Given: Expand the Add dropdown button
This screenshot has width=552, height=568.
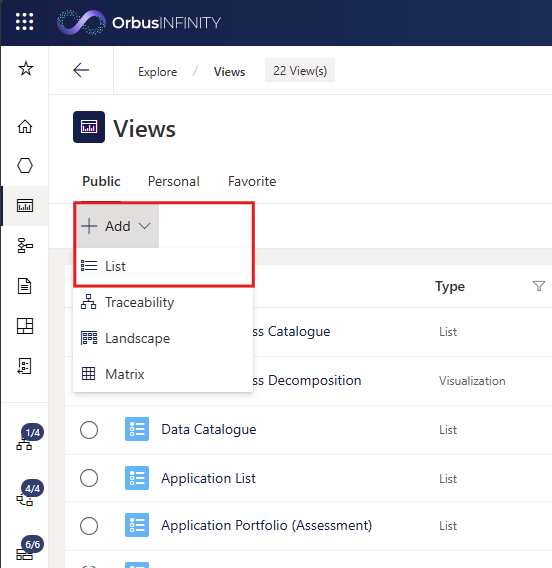Looking at the screenshot, I should coord(116,226).
